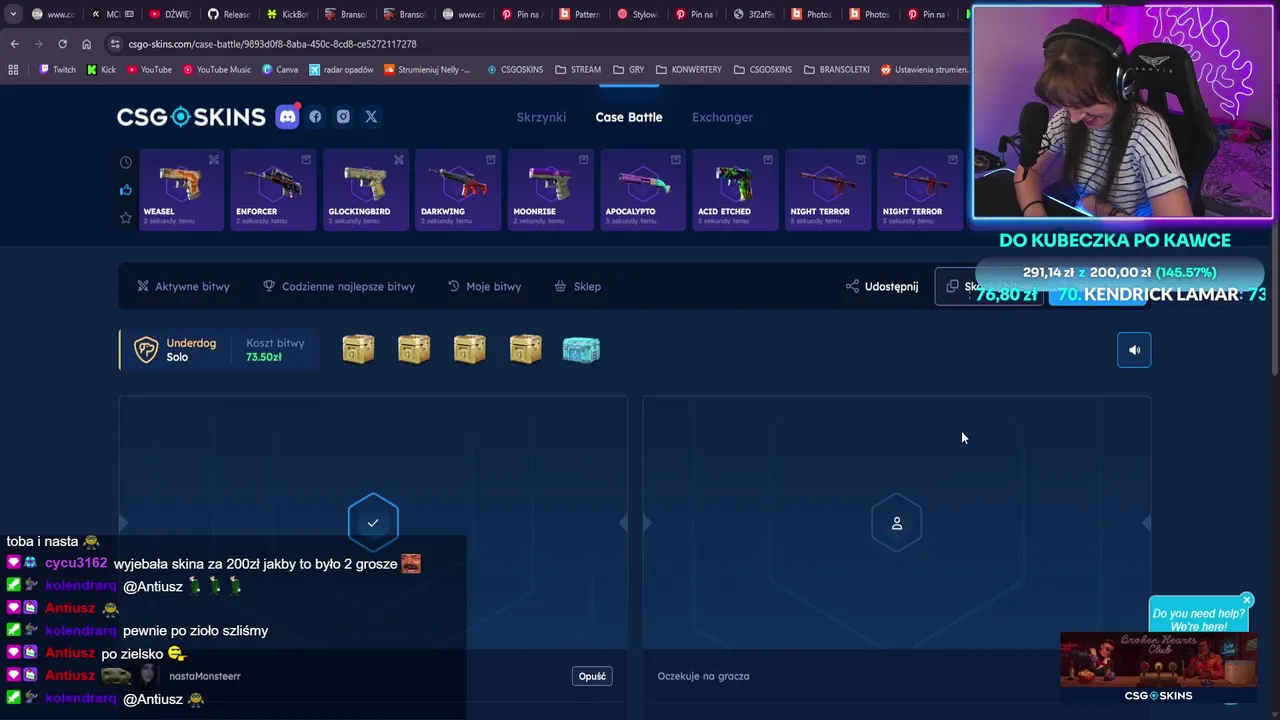This screenshot has height=720, width=1280.
Task: Click the GLOCKINGBIRD drop card
Action: 366,189
